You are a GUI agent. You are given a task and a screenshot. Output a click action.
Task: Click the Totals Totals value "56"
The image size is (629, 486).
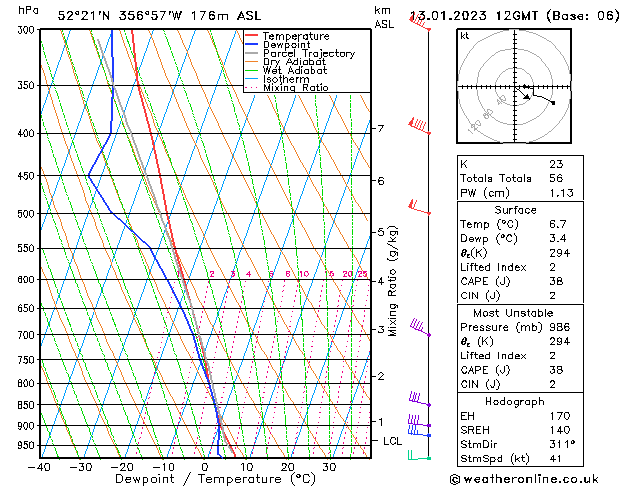(556, 178)
